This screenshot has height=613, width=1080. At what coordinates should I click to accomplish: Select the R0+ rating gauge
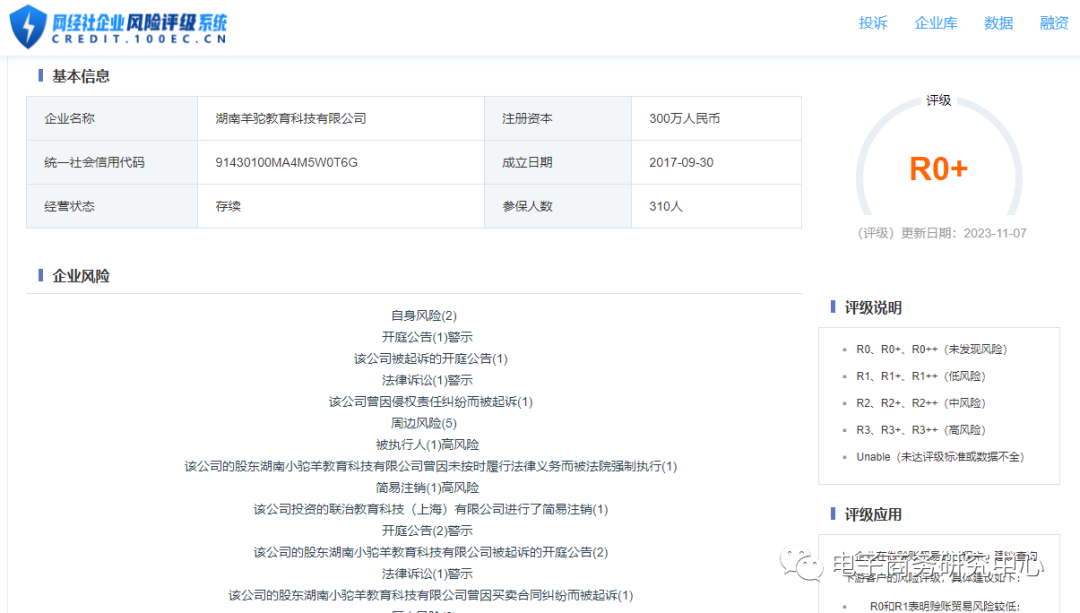pyautogui.click(x=940, y=167)
